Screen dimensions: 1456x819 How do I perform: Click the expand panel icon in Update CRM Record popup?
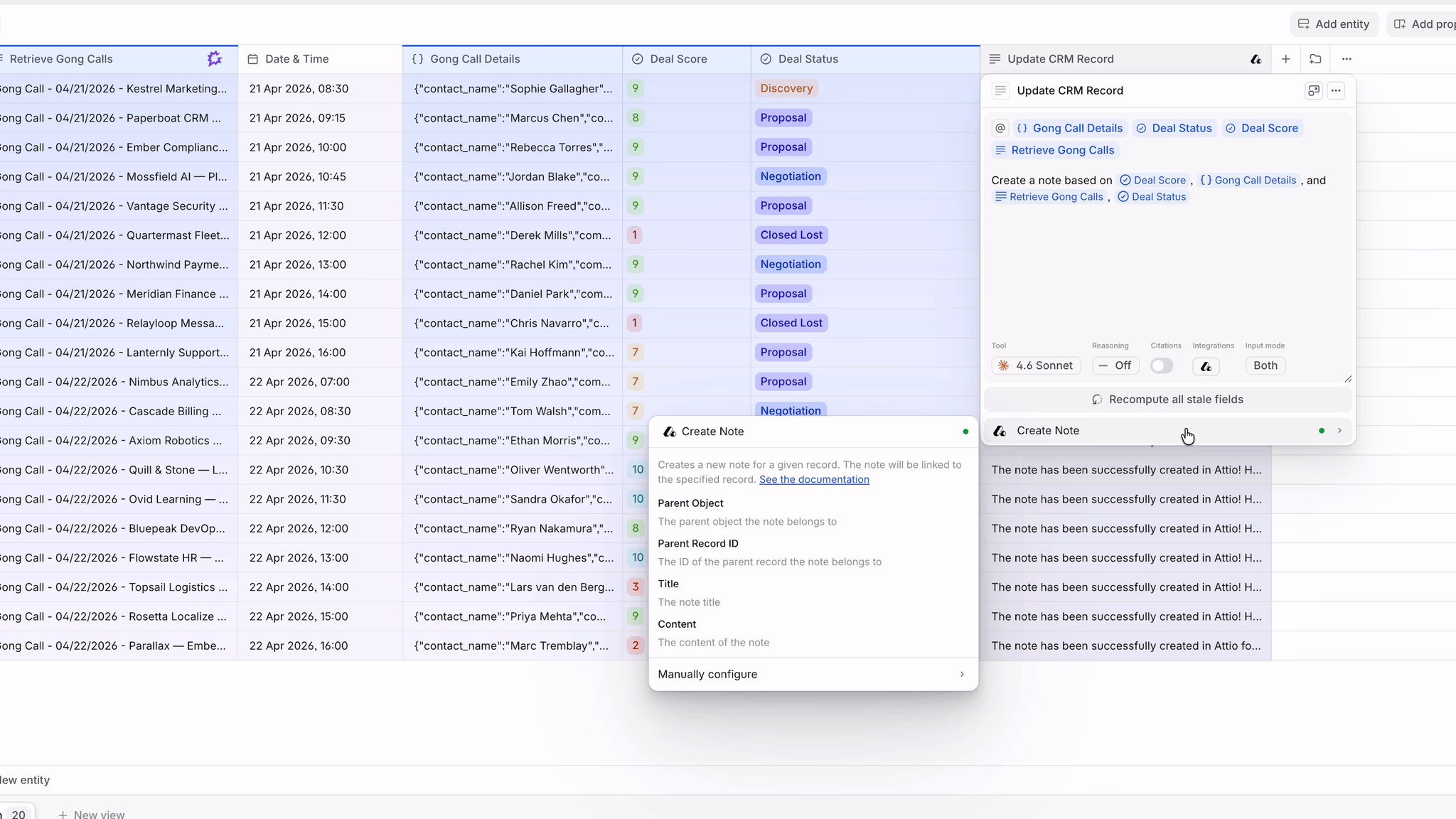(x=1314, y=90)
